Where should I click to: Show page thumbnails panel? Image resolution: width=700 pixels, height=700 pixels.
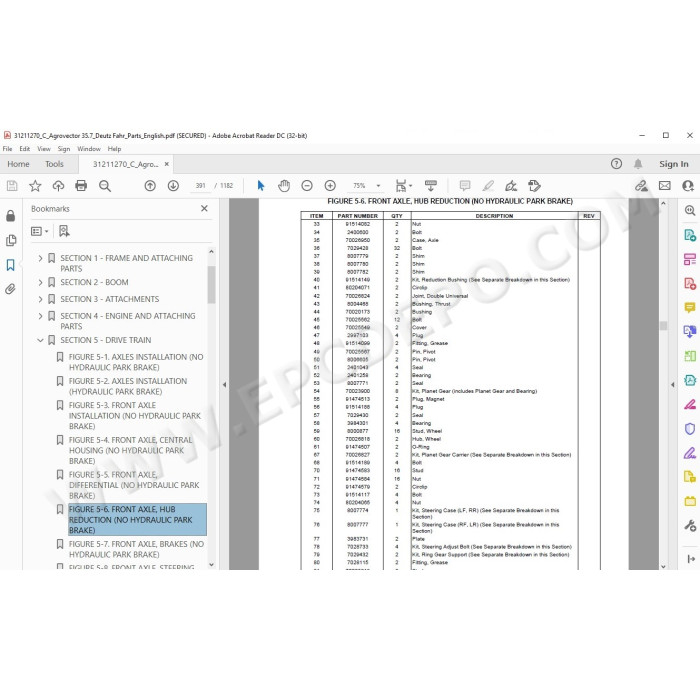click(11, 240)
